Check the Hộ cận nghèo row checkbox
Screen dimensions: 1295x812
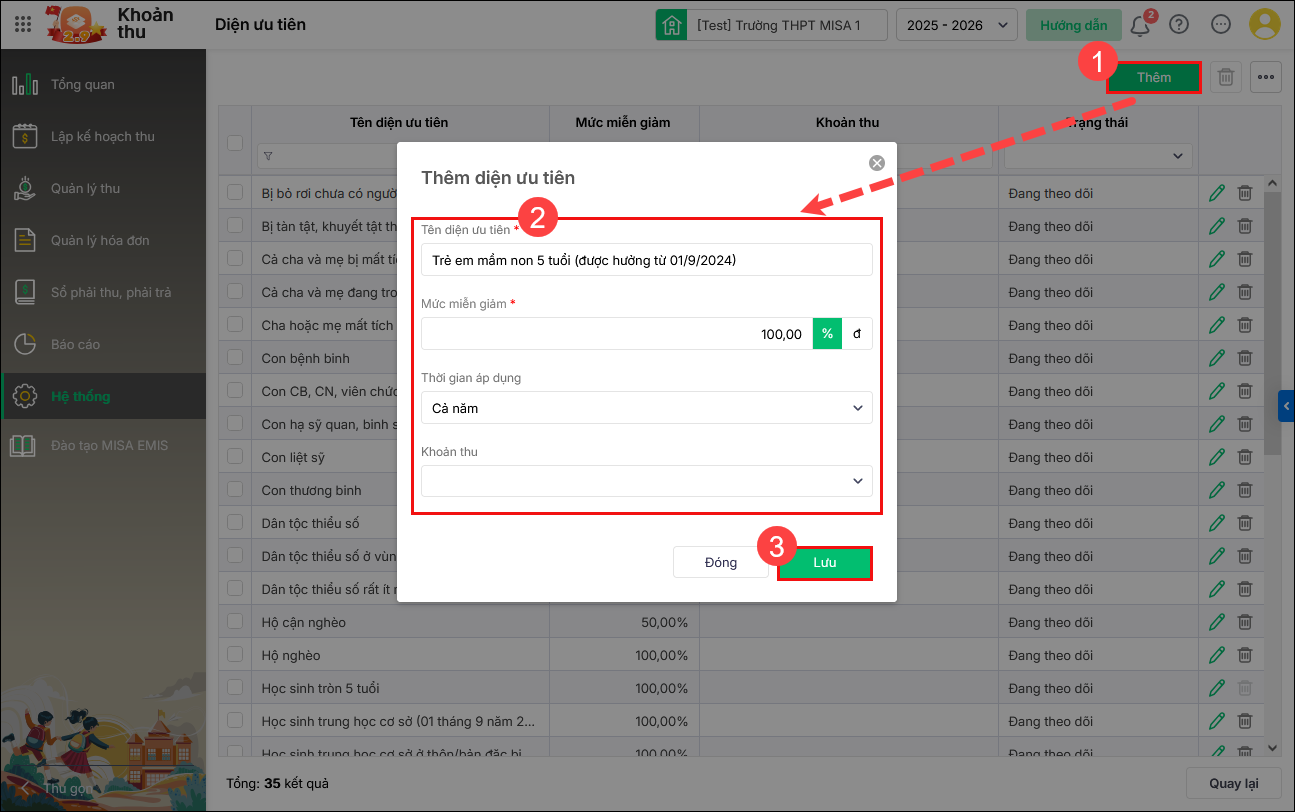click(x=235, y=623)
